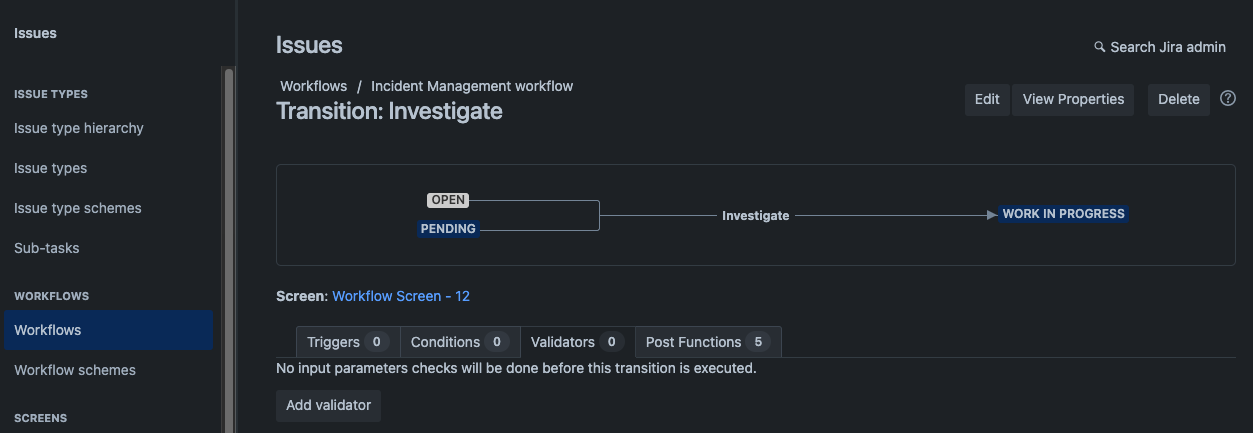This screenshot has height=433, width=1253.
Task: Open View Properties for the transition
Action: [1073, 99]
